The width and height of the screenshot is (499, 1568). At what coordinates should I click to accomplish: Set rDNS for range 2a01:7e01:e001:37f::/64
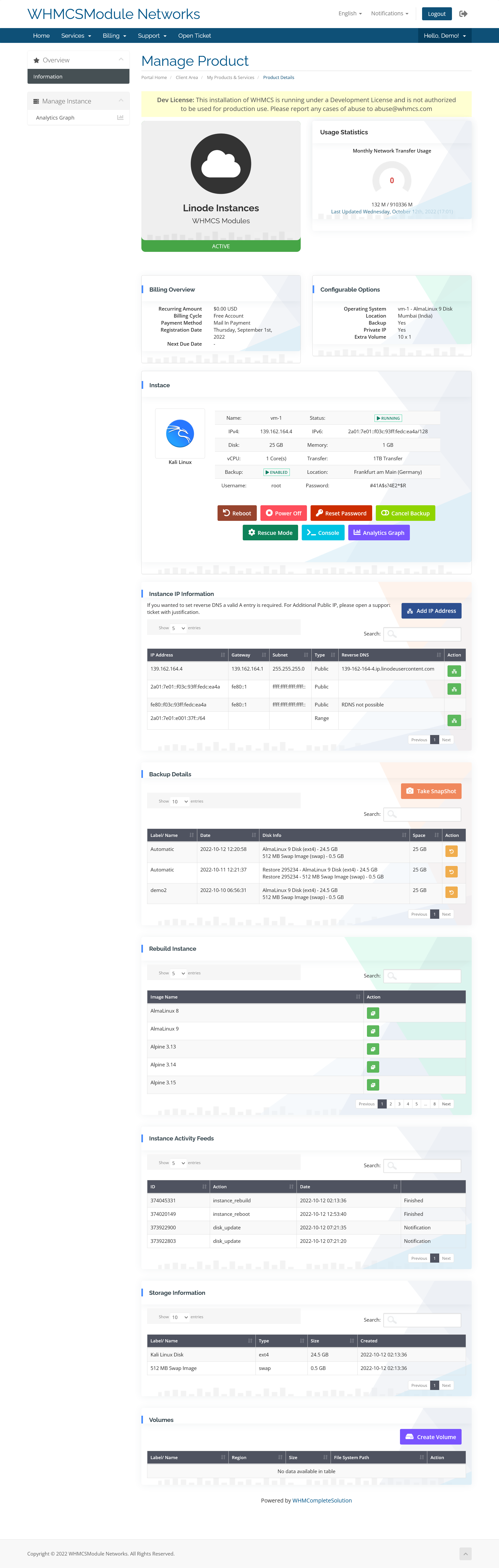pos(454,720)
